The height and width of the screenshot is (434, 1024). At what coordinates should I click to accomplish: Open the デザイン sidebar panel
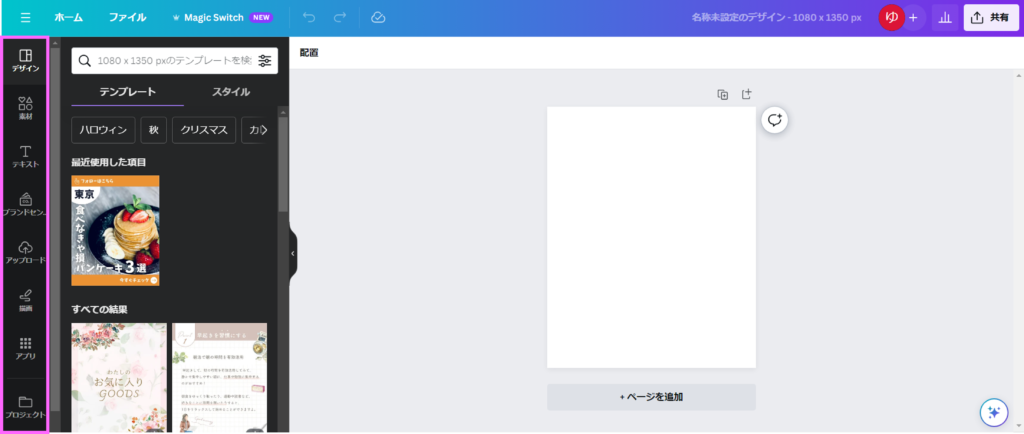(x=26, y=60)
